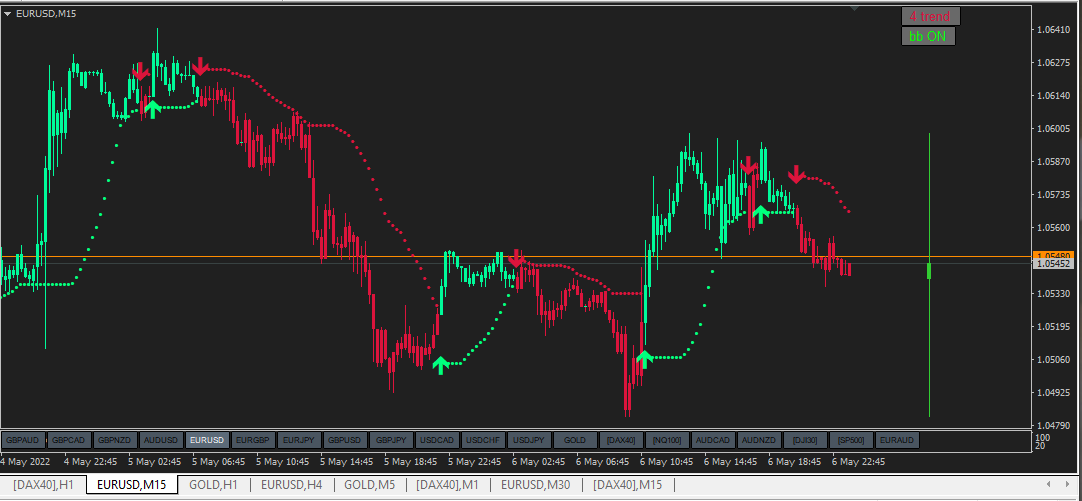Image resolution: width=1082 pixels, height=501 pixels.
Task: Click the 1.05452 current price label
Action: (x=1053, y=264)
